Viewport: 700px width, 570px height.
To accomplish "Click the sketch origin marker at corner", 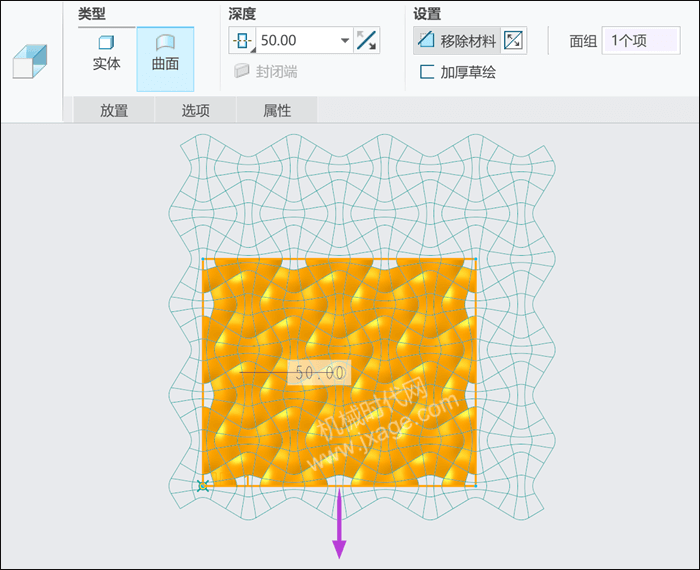I will (203, 486).
